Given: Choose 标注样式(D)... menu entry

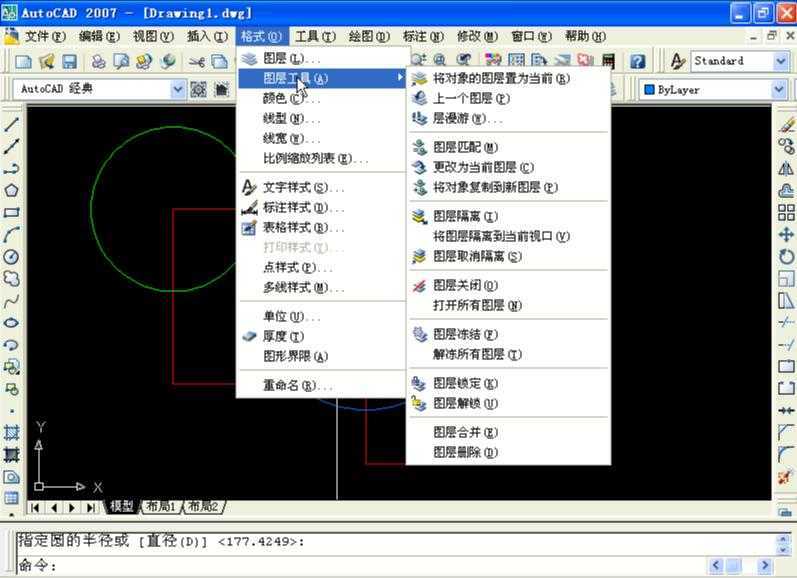Looking at the screenshot, I should (x=322, y=207).
